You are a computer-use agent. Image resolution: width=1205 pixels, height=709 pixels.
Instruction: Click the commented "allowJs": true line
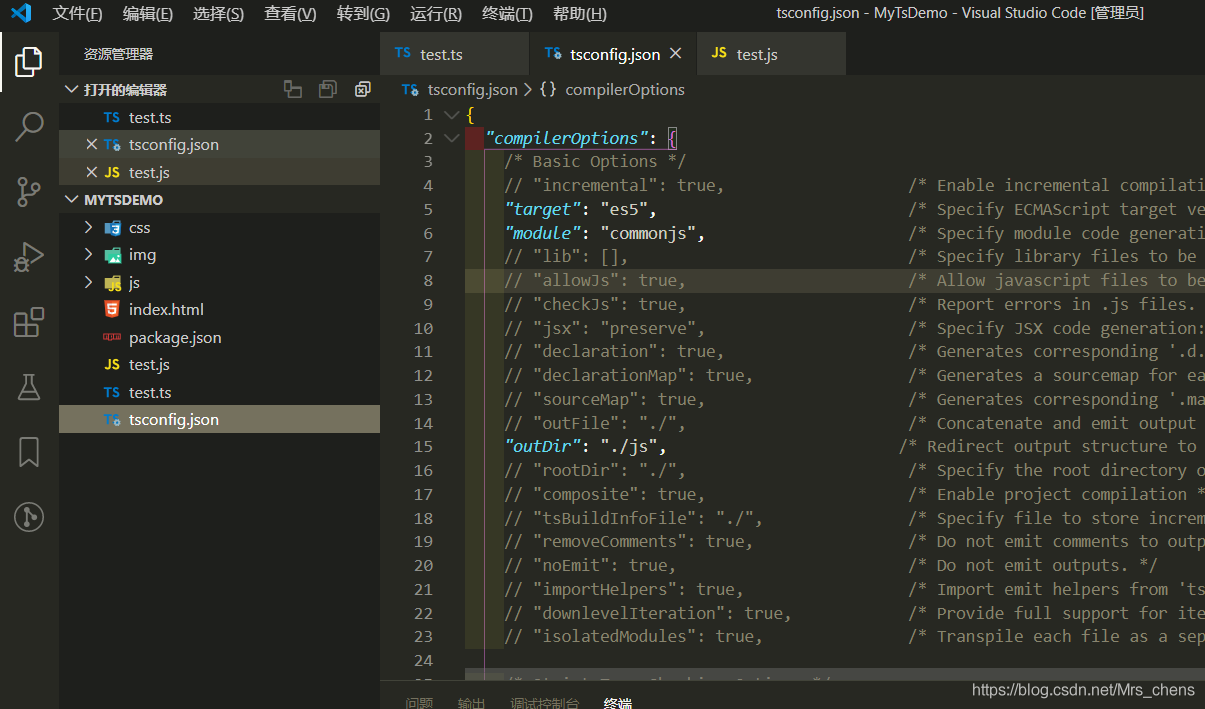[595, 281]
